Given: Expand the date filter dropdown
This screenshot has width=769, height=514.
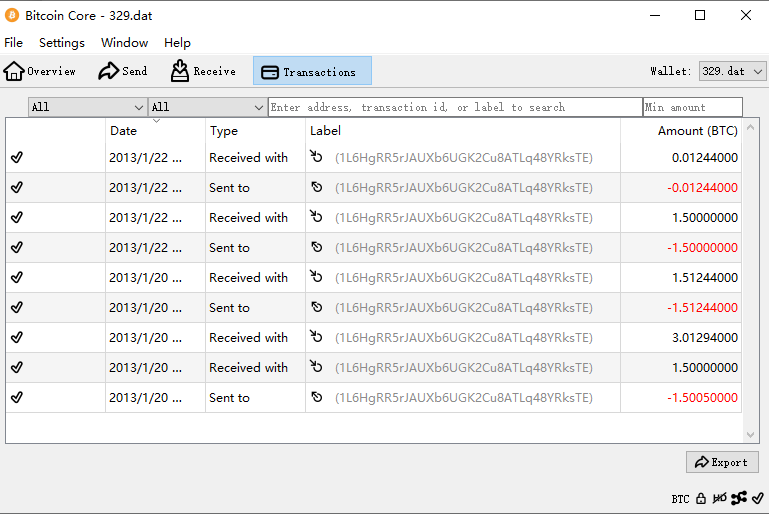Looking at the screenshot, I should (x=88, y=107).
